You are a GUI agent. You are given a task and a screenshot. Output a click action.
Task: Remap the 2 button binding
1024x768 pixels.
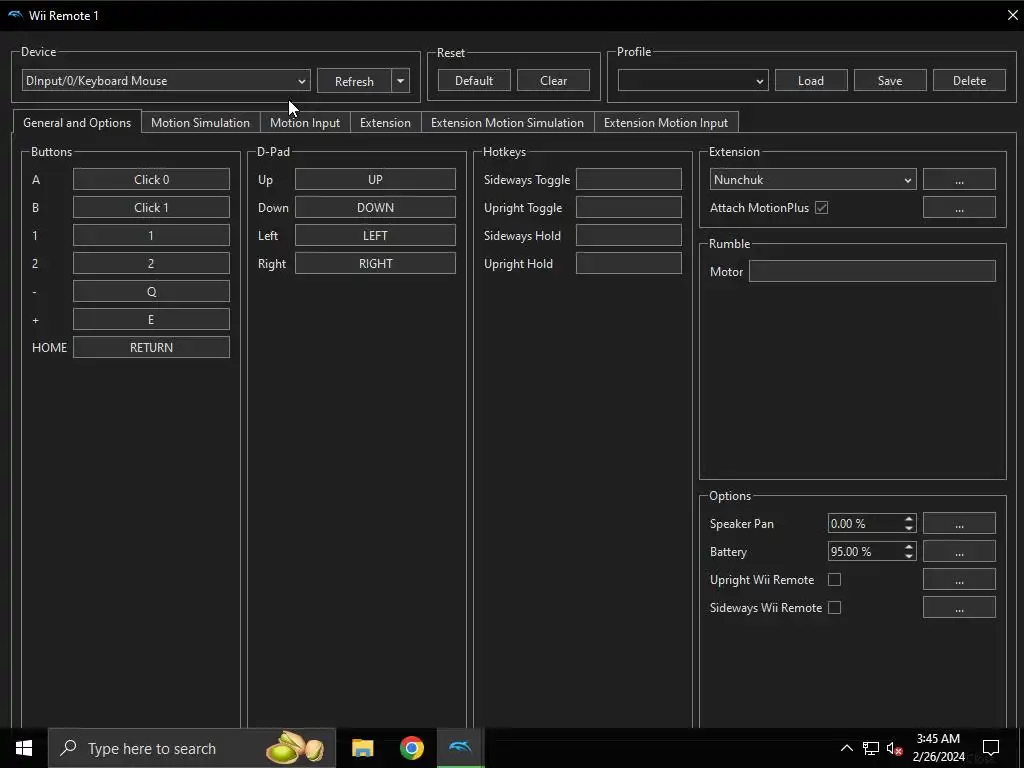tap(152, 264)
